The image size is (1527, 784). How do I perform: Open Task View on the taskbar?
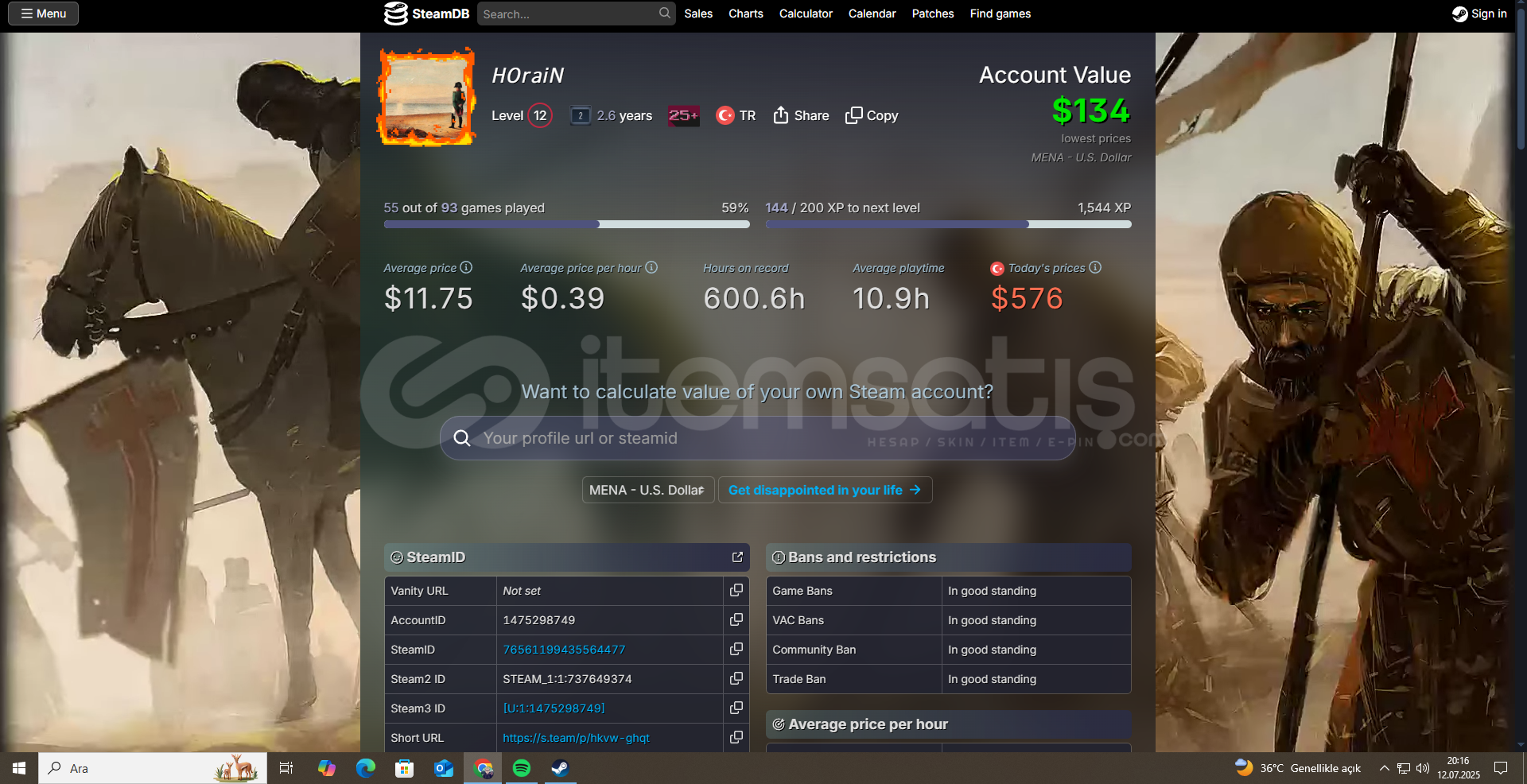(x=286, y=768)
